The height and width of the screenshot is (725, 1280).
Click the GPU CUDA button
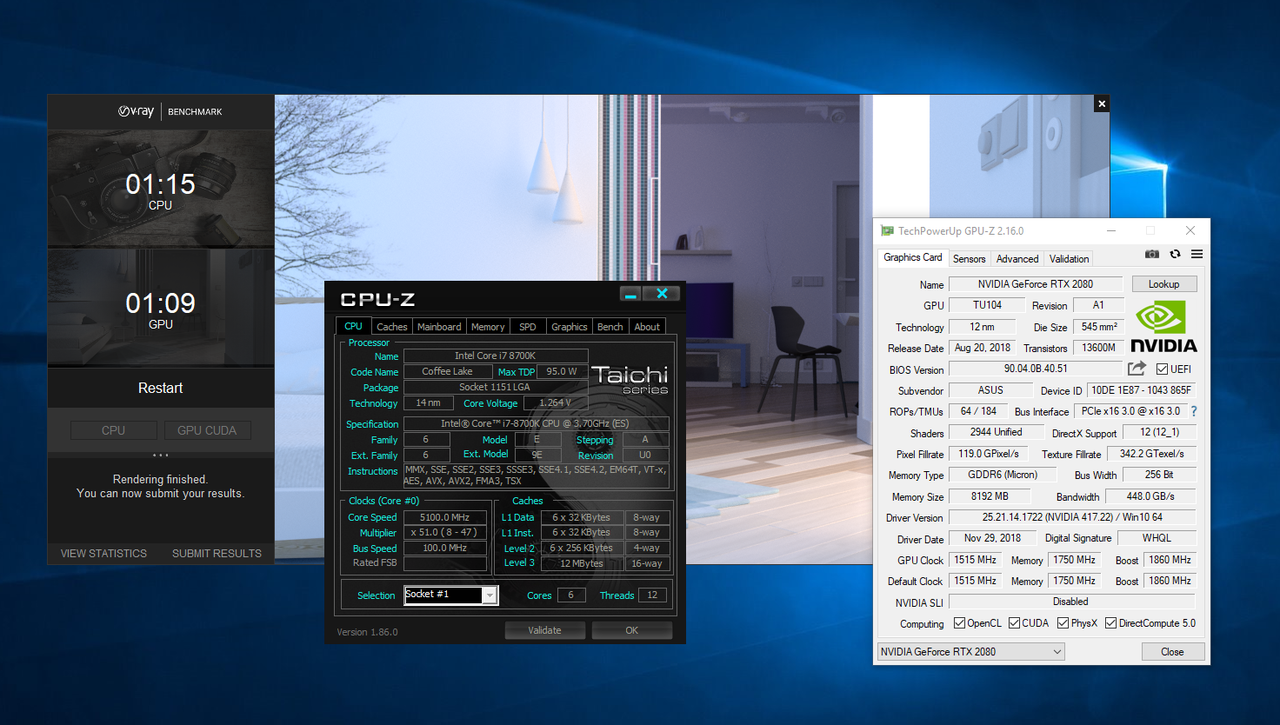click(207, 430)
